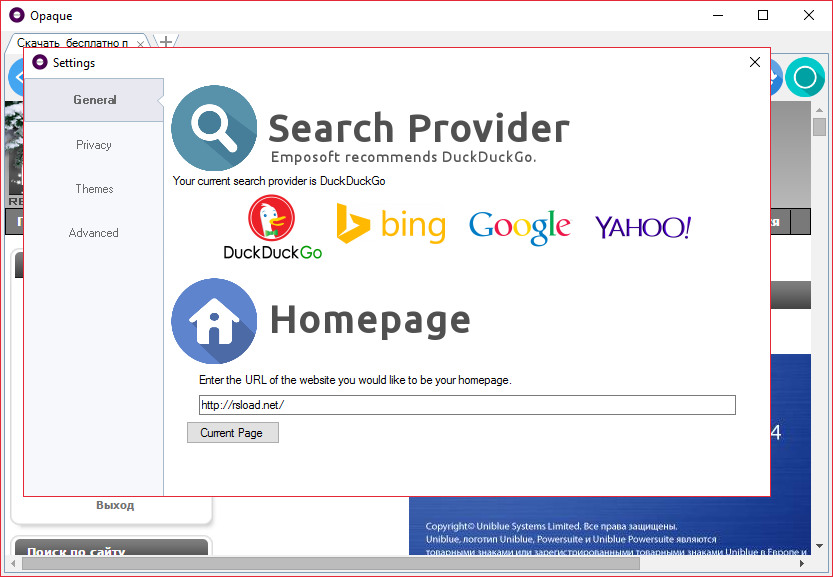Close the Settings dialog
The image size is (833, 577).
point(755,62)
